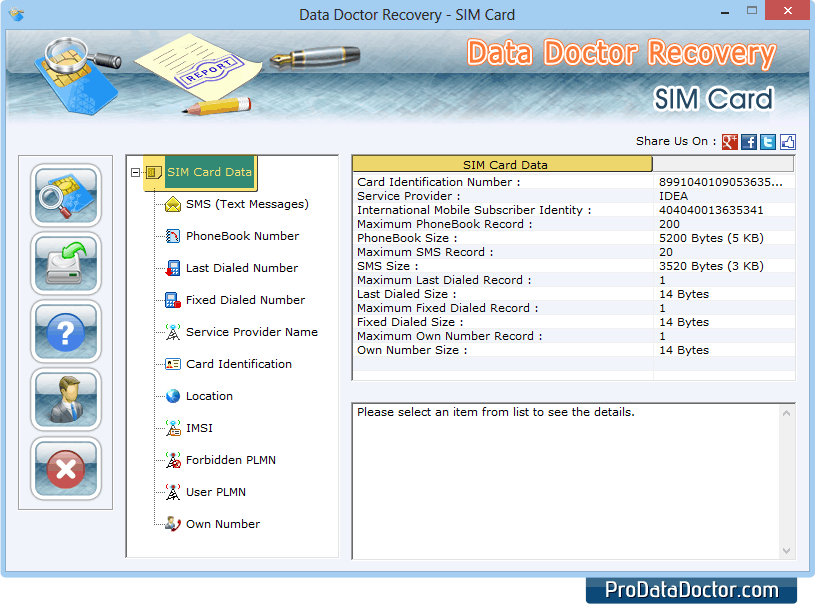
Task: Click the value 5200 Bytes (5 KB)
Action: coord(711,238)
